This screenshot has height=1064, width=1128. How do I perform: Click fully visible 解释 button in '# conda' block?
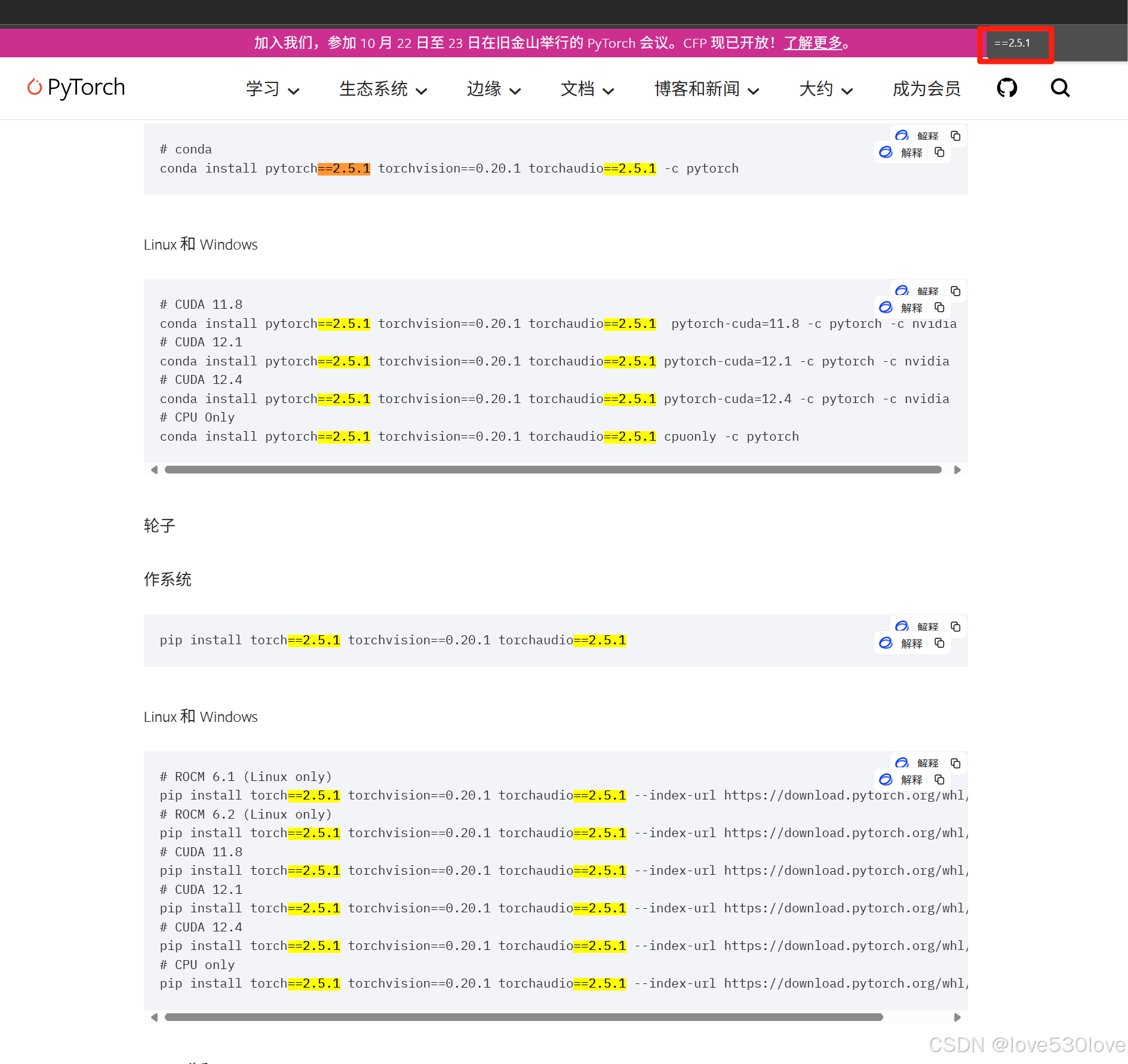coord(902,153)
